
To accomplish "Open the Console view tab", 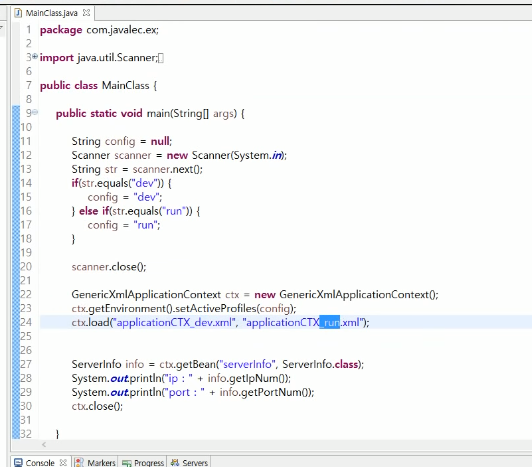I will (40, 462).
